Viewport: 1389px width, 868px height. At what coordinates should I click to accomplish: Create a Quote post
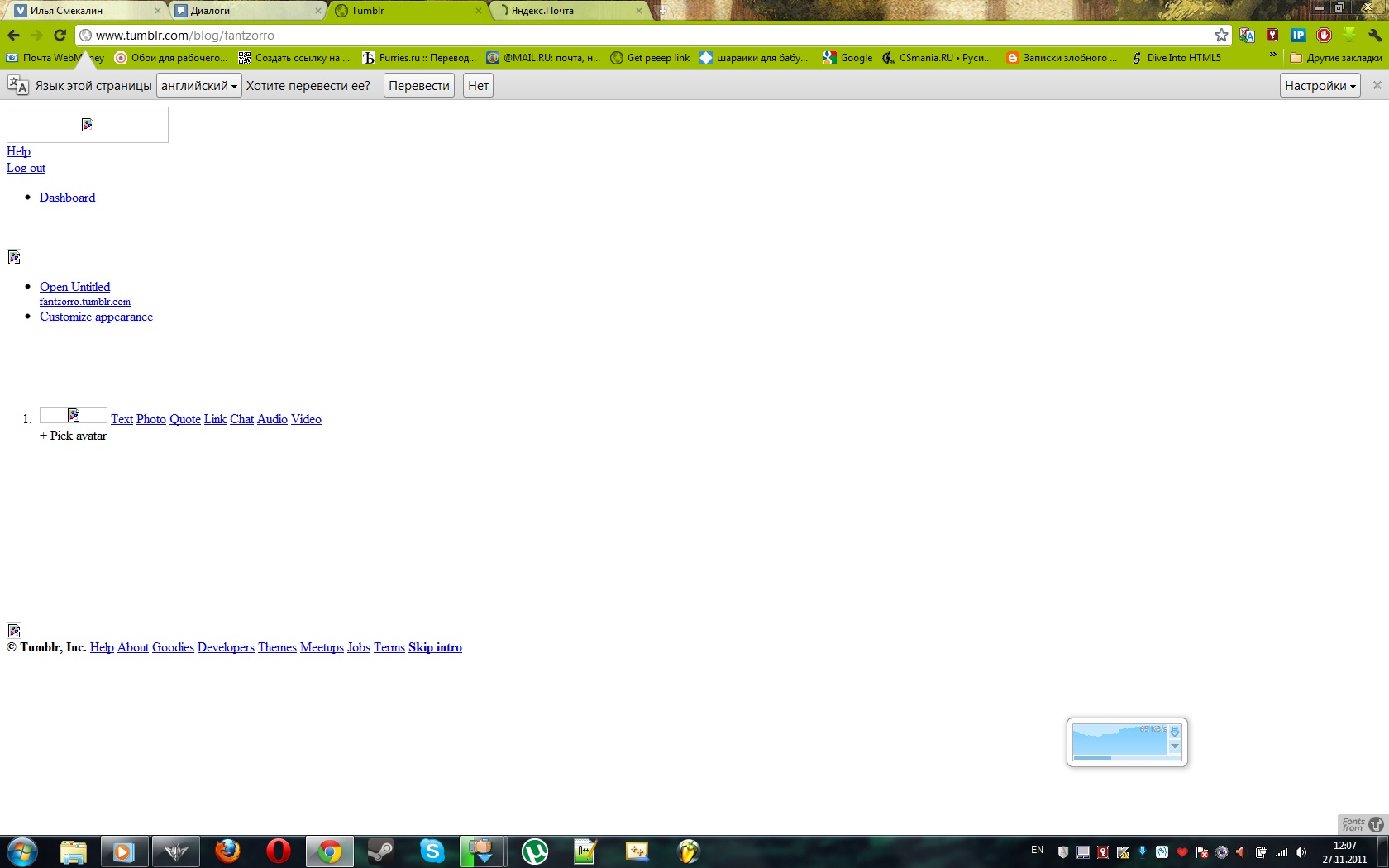point(185,419)
